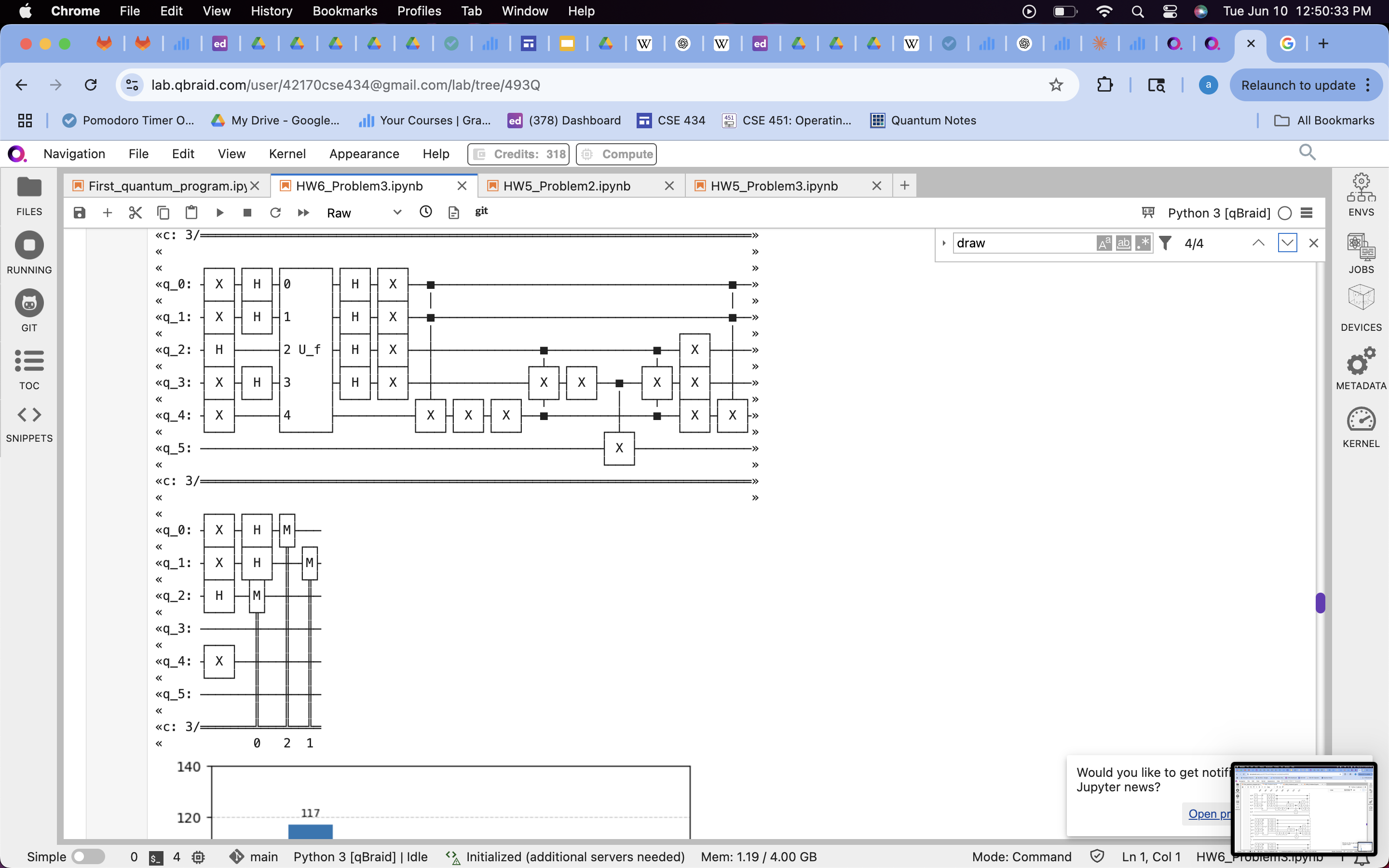Viewport: 1389px width, 868px height.
Task: Click the document icon in notebook toolbar
Action: point(454,213)
